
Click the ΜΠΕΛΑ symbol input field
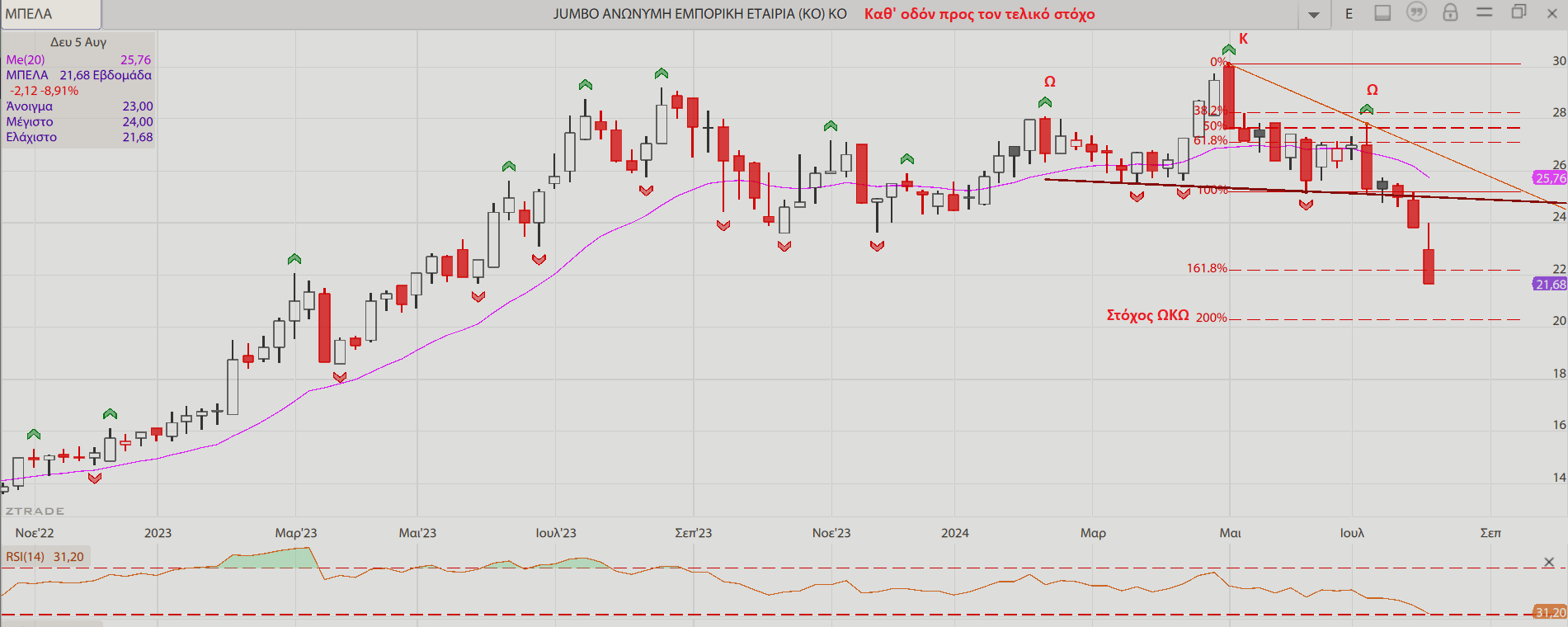50,14
